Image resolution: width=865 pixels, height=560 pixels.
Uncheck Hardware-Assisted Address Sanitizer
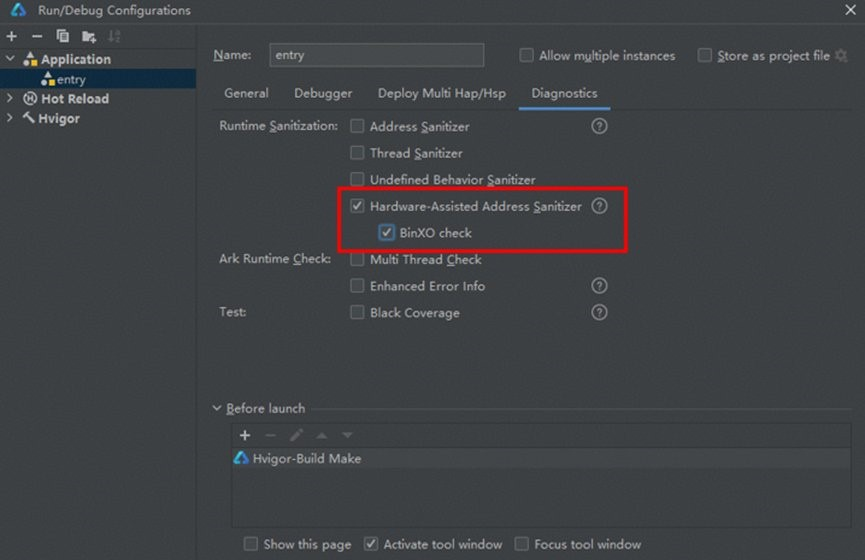tap(357, 206)
